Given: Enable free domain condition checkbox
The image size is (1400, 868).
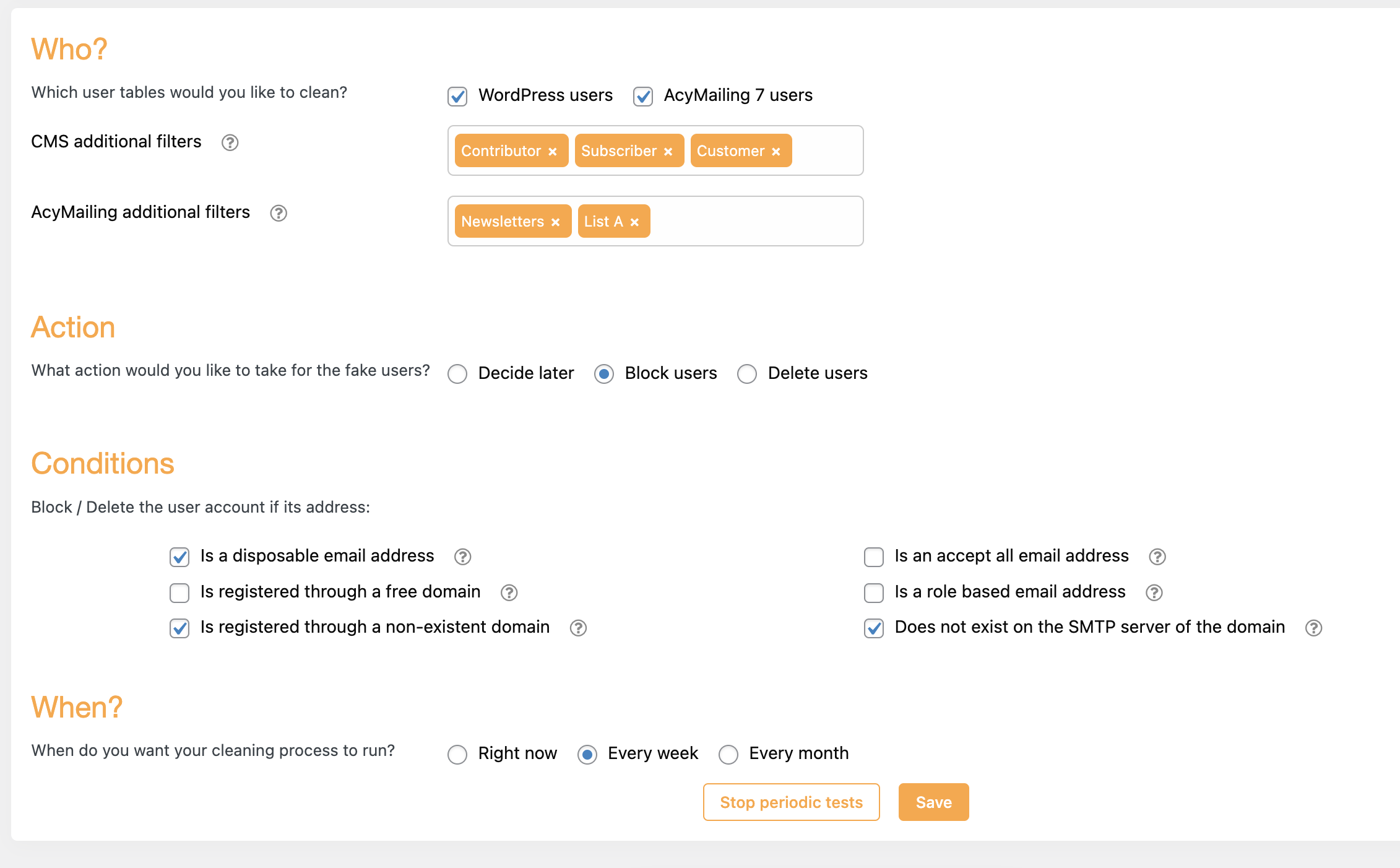Looking at the screenshot, I should (179, 592).
